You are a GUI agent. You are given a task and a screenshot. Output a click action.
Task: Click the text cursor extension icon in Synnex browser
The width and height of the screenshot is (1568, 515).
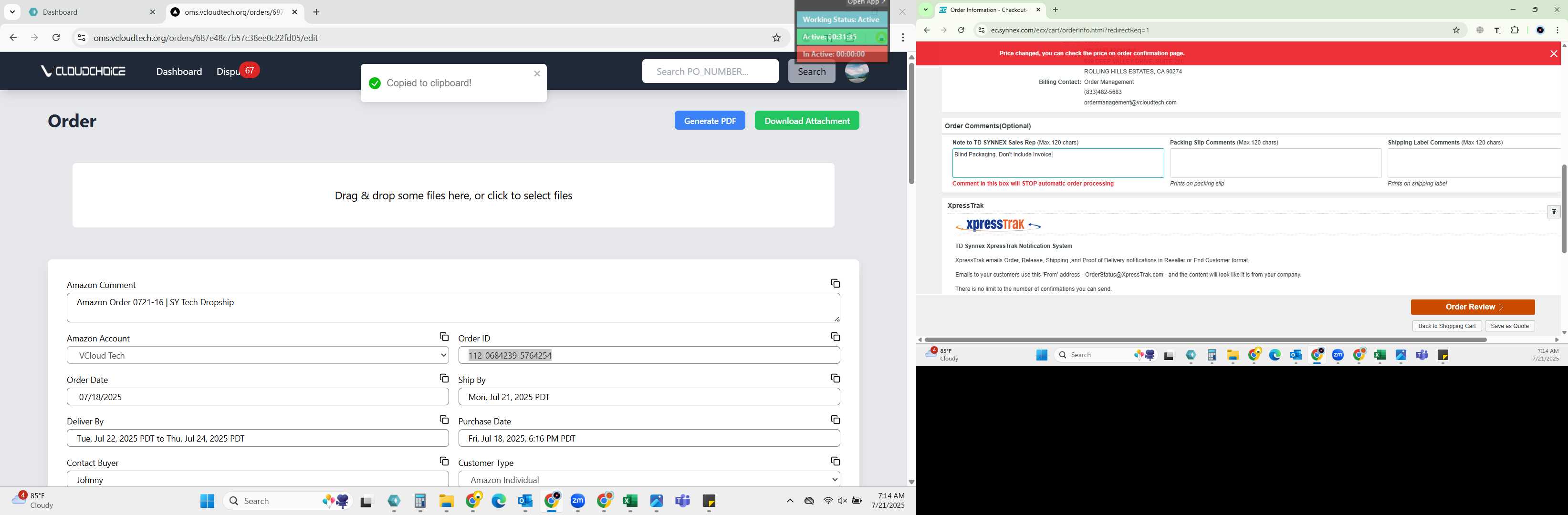coord(1497,30)
